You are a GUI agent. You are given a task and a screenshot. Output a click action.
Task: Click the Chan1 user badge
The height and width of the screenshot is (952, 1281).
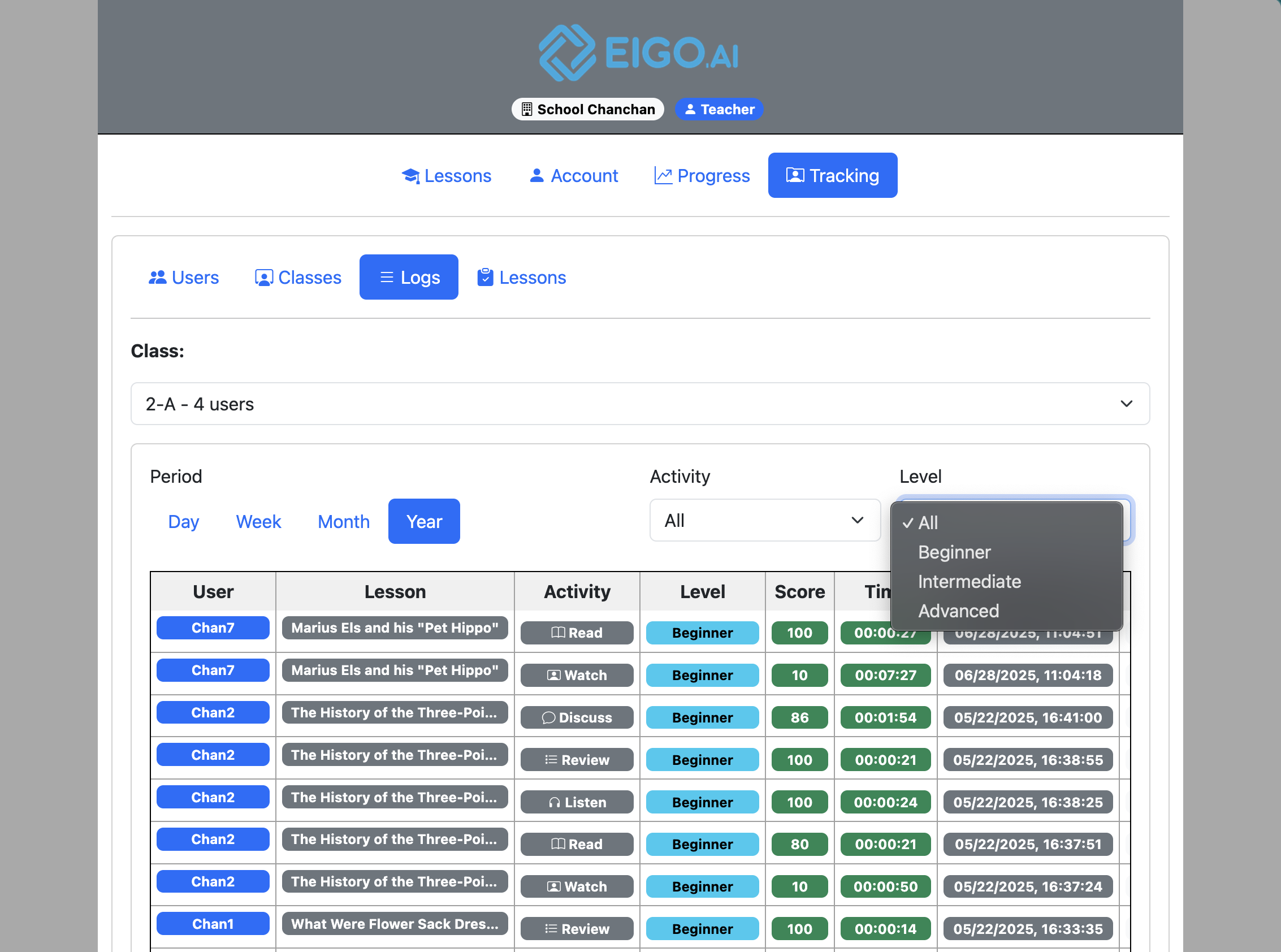coord(213,924)
